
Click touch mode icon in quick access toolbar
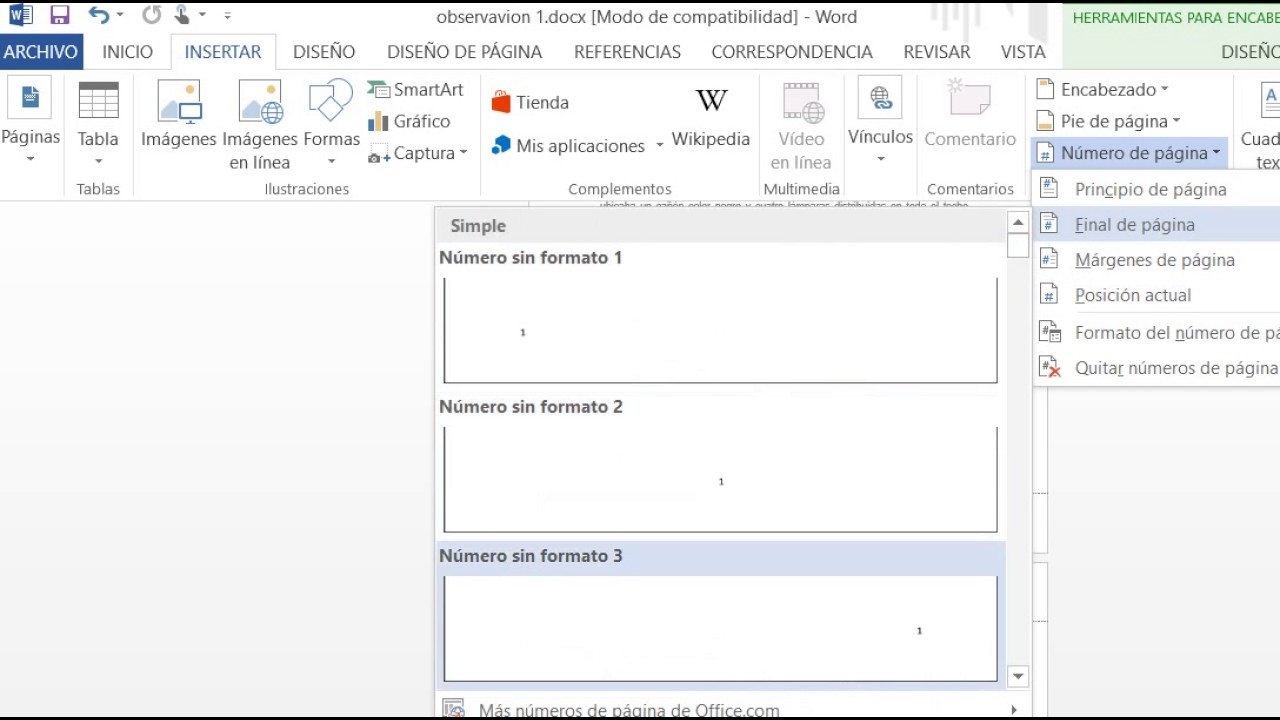182,15
